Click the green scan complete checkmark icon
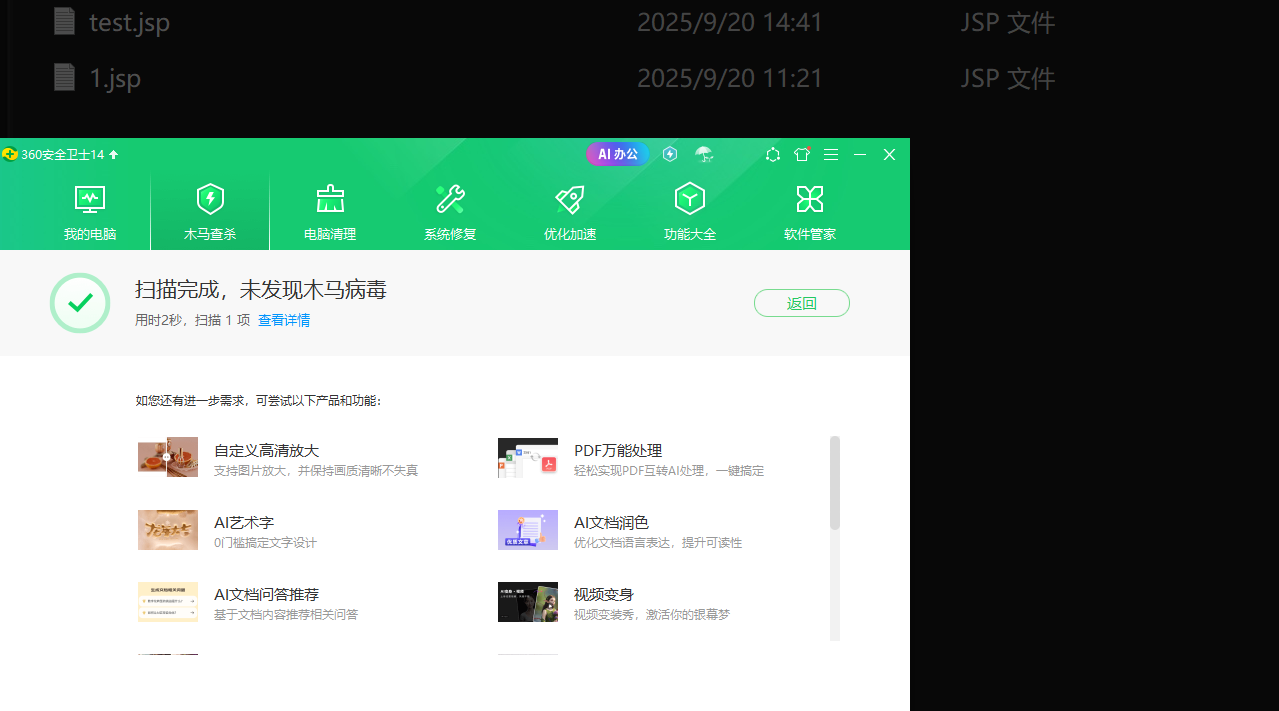Image resolution: width=1279 pixels, height=711 pixels. coord(80,303)
